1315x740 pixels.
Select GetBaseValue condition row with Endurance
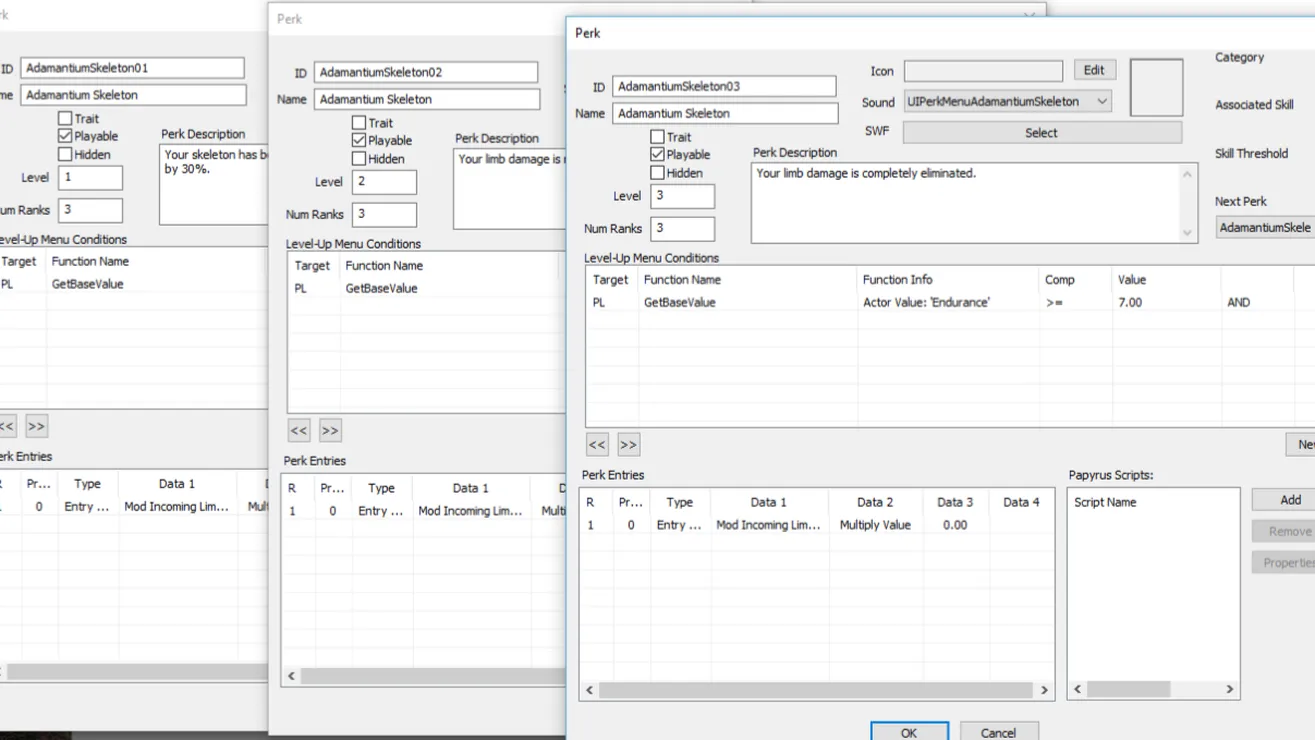tap(950, 303)
